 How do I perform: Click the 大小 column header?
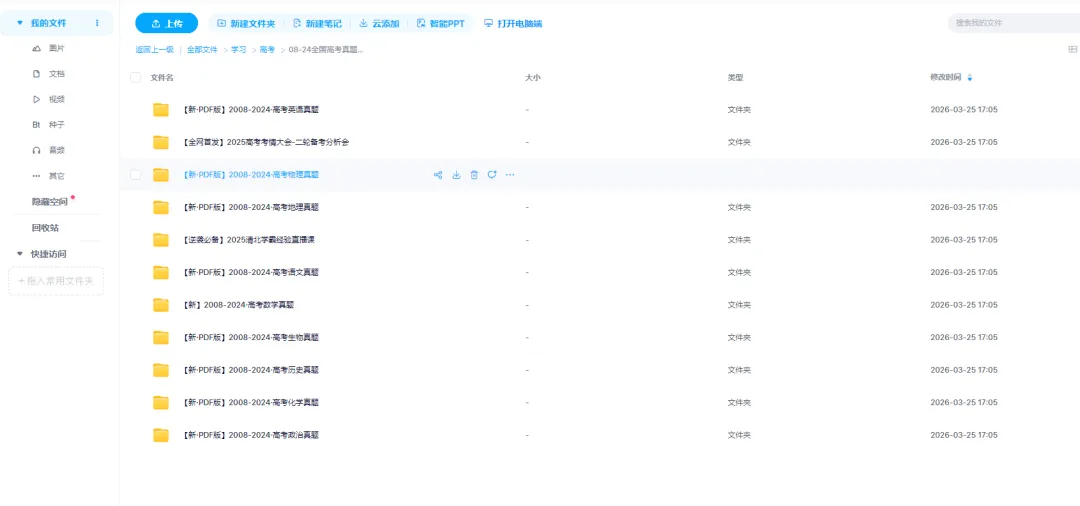[532, 78]
